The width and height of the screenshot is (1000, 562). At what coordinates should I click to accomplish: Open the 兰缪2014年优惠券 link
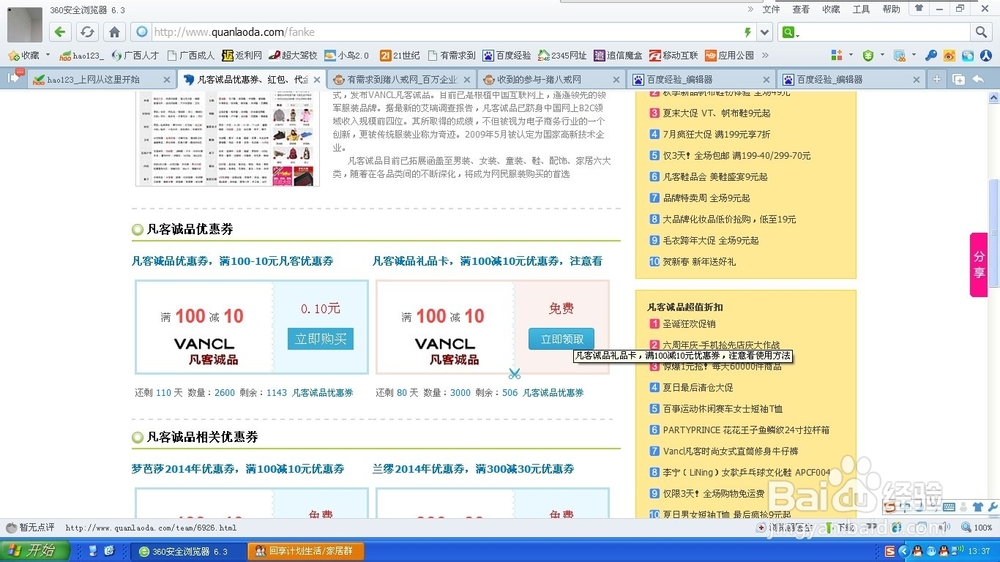[x=473, y=469]
